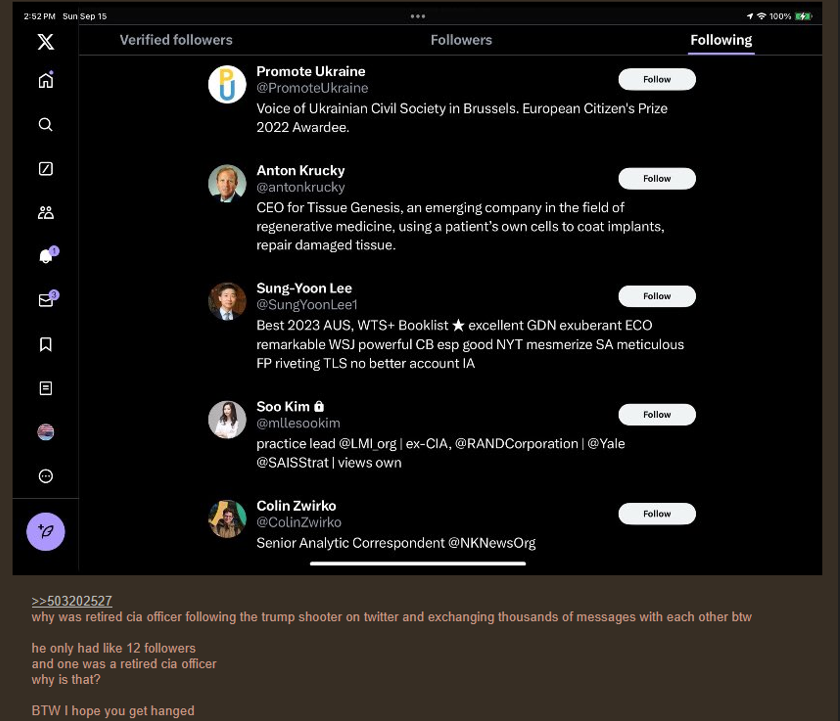Open Sung-Yoon Lee profile picture
Screen dimensions: 840x721
[227, 301]
